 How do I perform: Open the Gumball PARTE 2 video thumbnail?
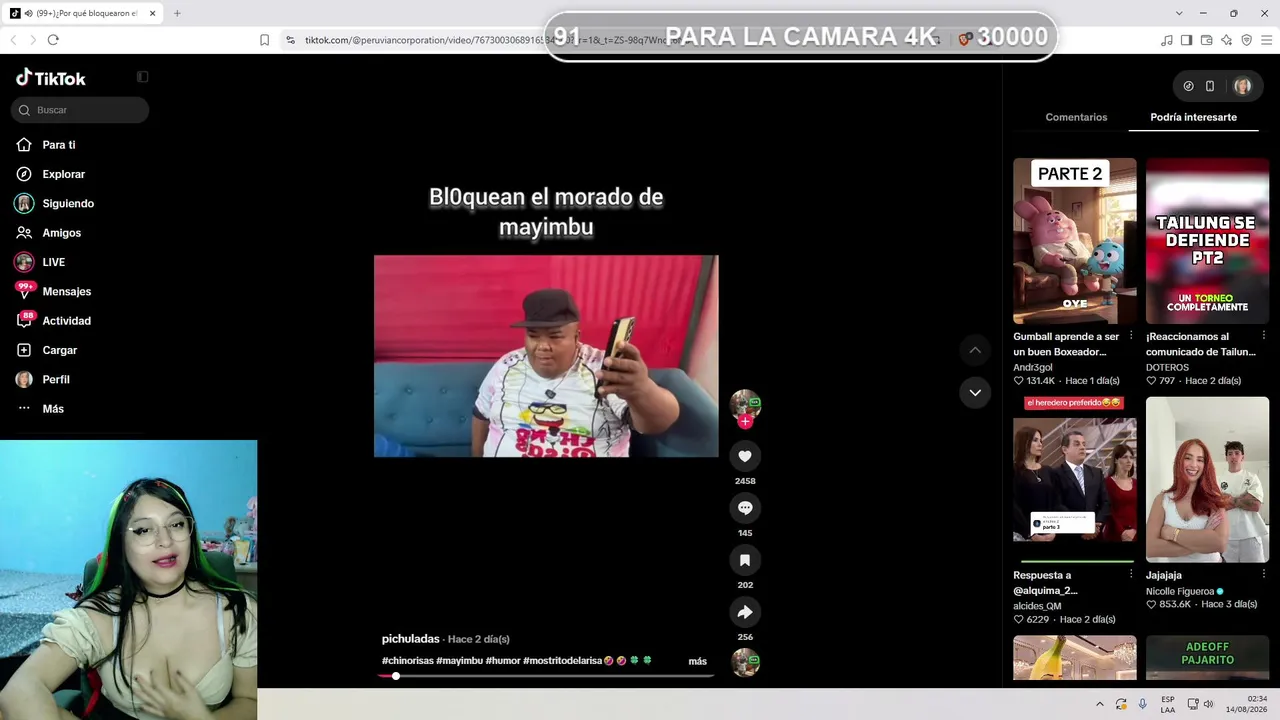(1075, 241)
